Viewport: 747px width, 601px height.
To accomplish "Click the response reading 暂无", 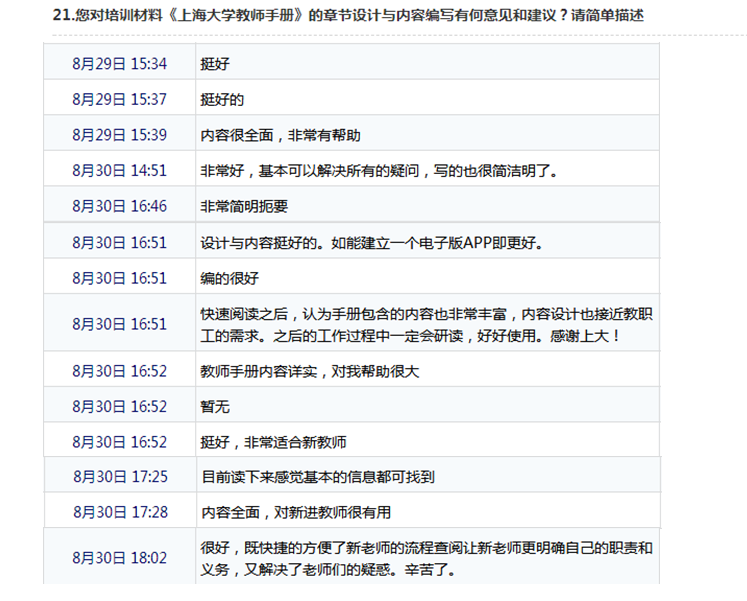I will click(x=215, y=407).
